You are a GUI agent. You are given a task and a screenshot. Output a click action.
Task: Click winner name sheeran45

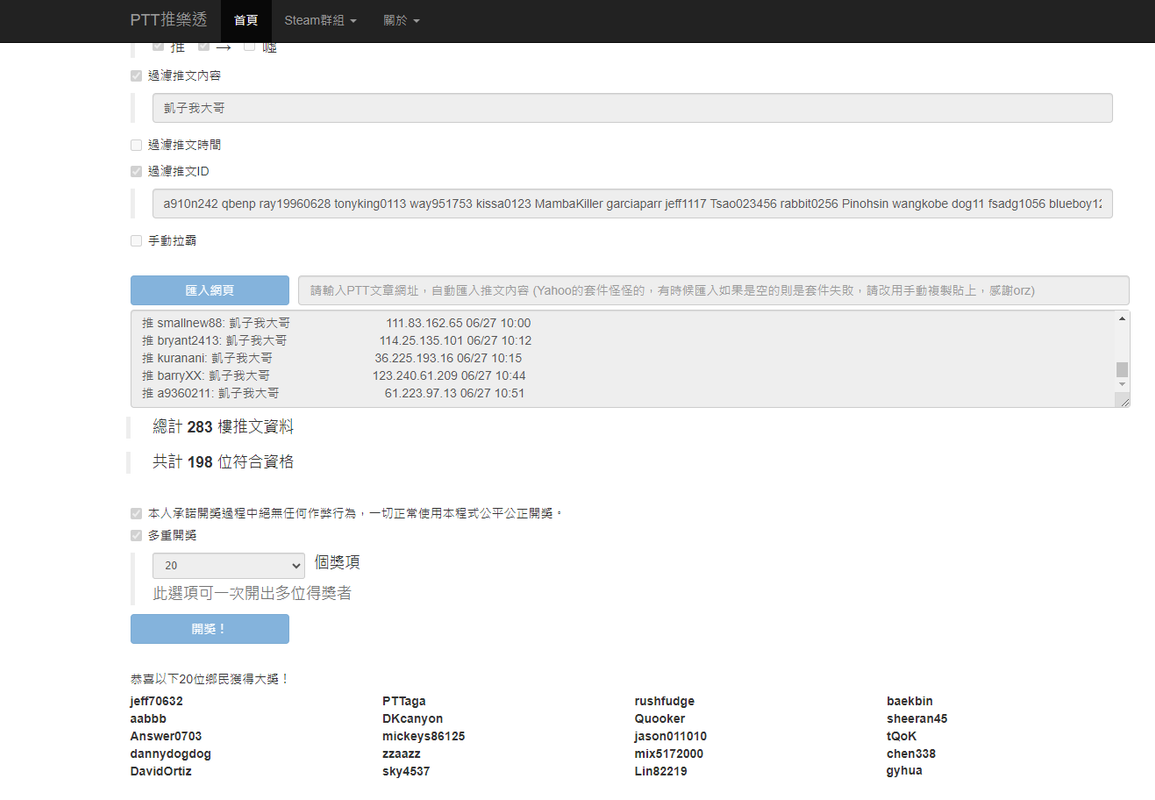pyautogui.click(x=917, y=719)
